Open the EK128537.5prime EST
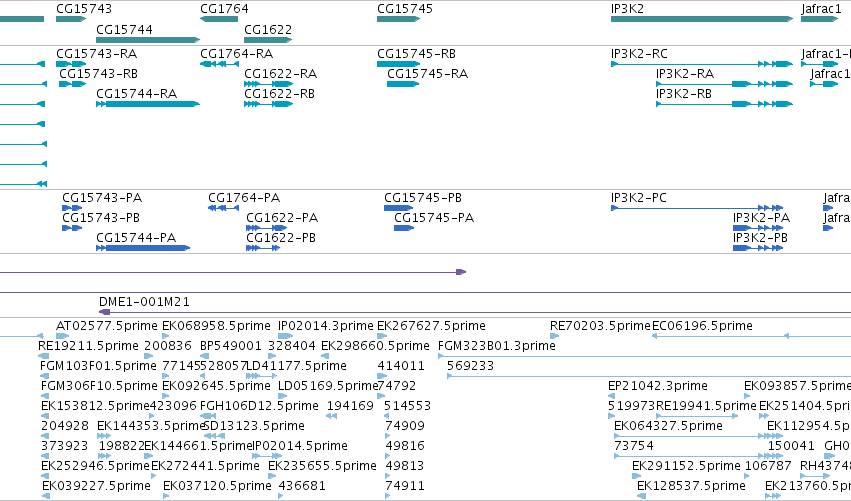Screen dimensions: 851x501 pos(642,496)
